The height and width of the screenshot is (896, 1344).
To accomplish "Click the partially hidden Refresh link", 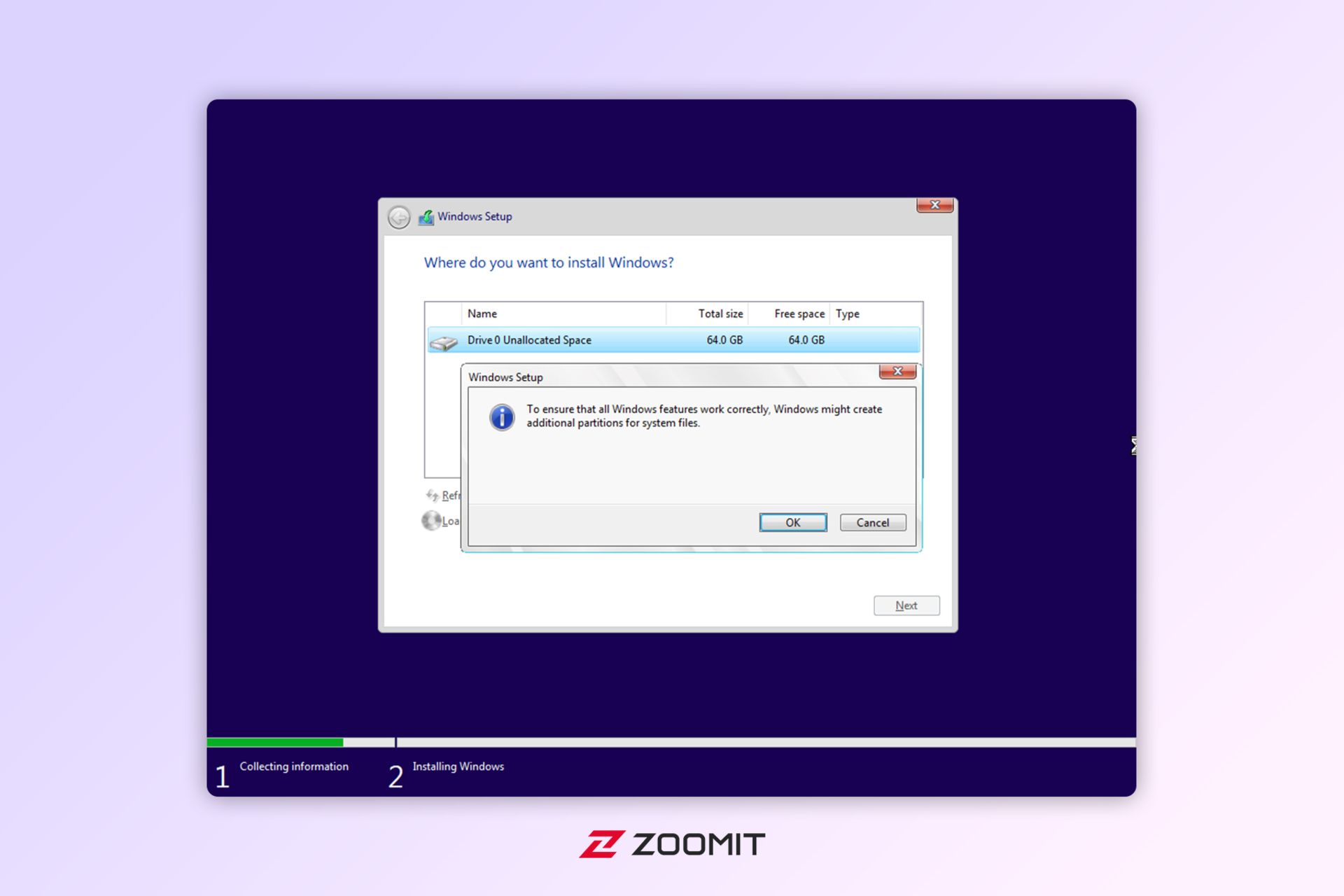I will click(451, 496).
